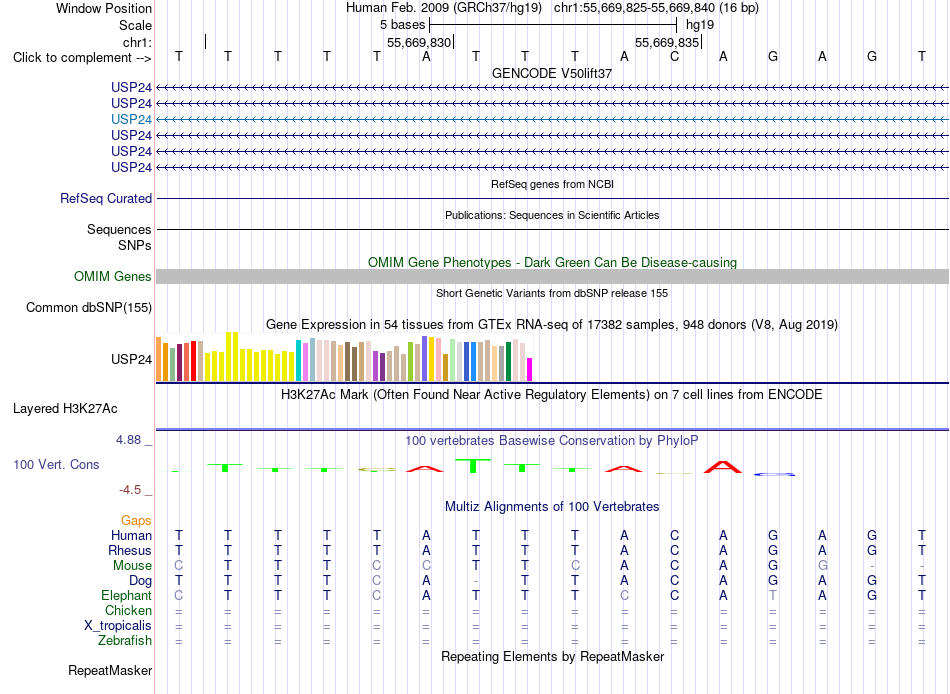Viewport: 950px width, 694px height.
Task: Click the gray T in Elephant row
Action: [x=773, y=596]
